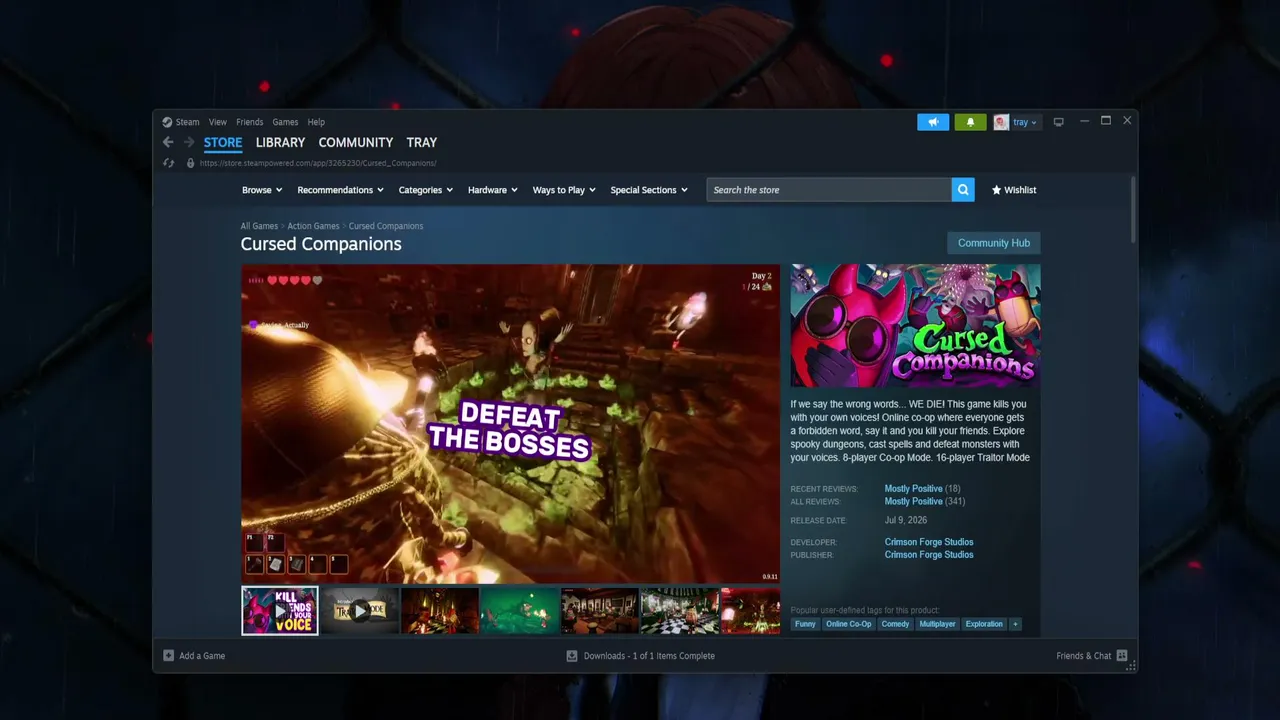Click the All Games breadcrumb link
Image resolution: width=1280 pixels, height=720 pixels.
259,226
